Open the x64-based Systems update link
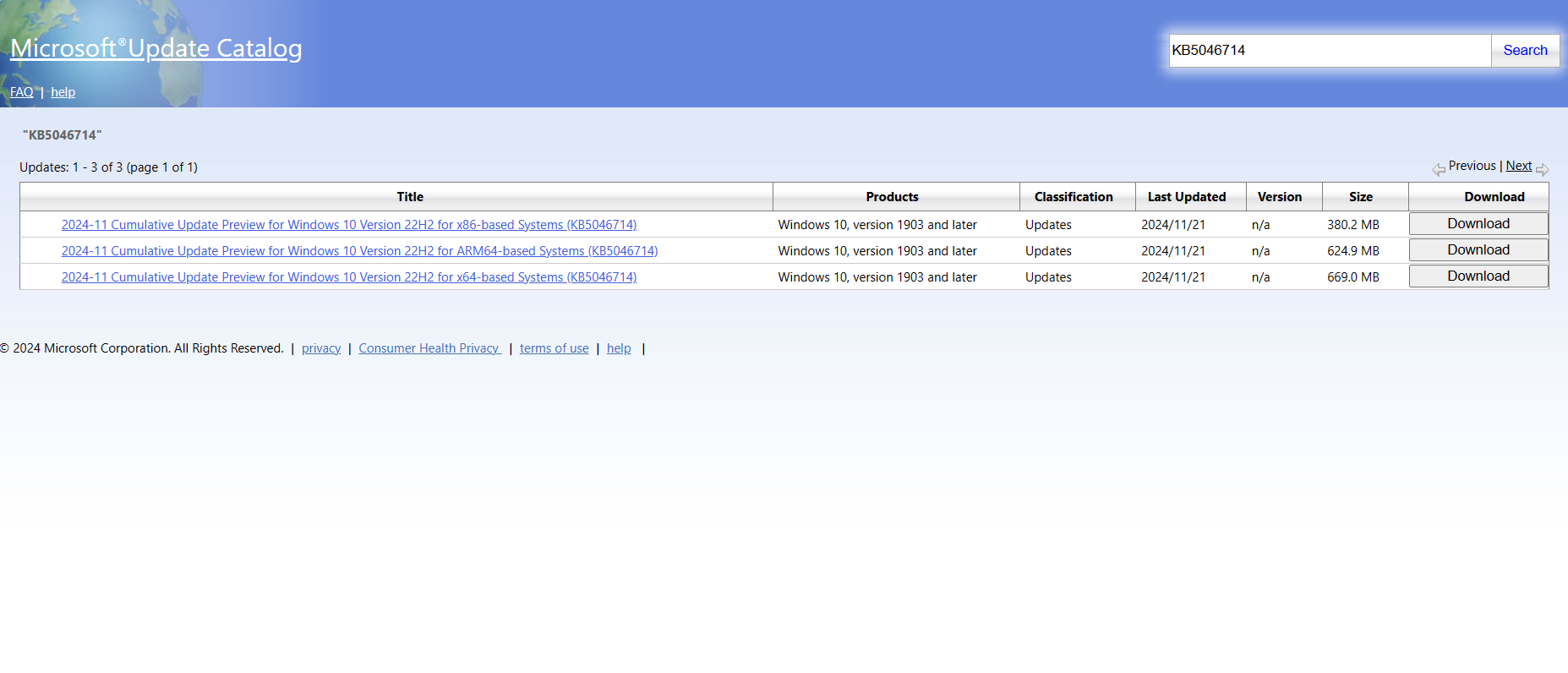 tap(349, 277)
